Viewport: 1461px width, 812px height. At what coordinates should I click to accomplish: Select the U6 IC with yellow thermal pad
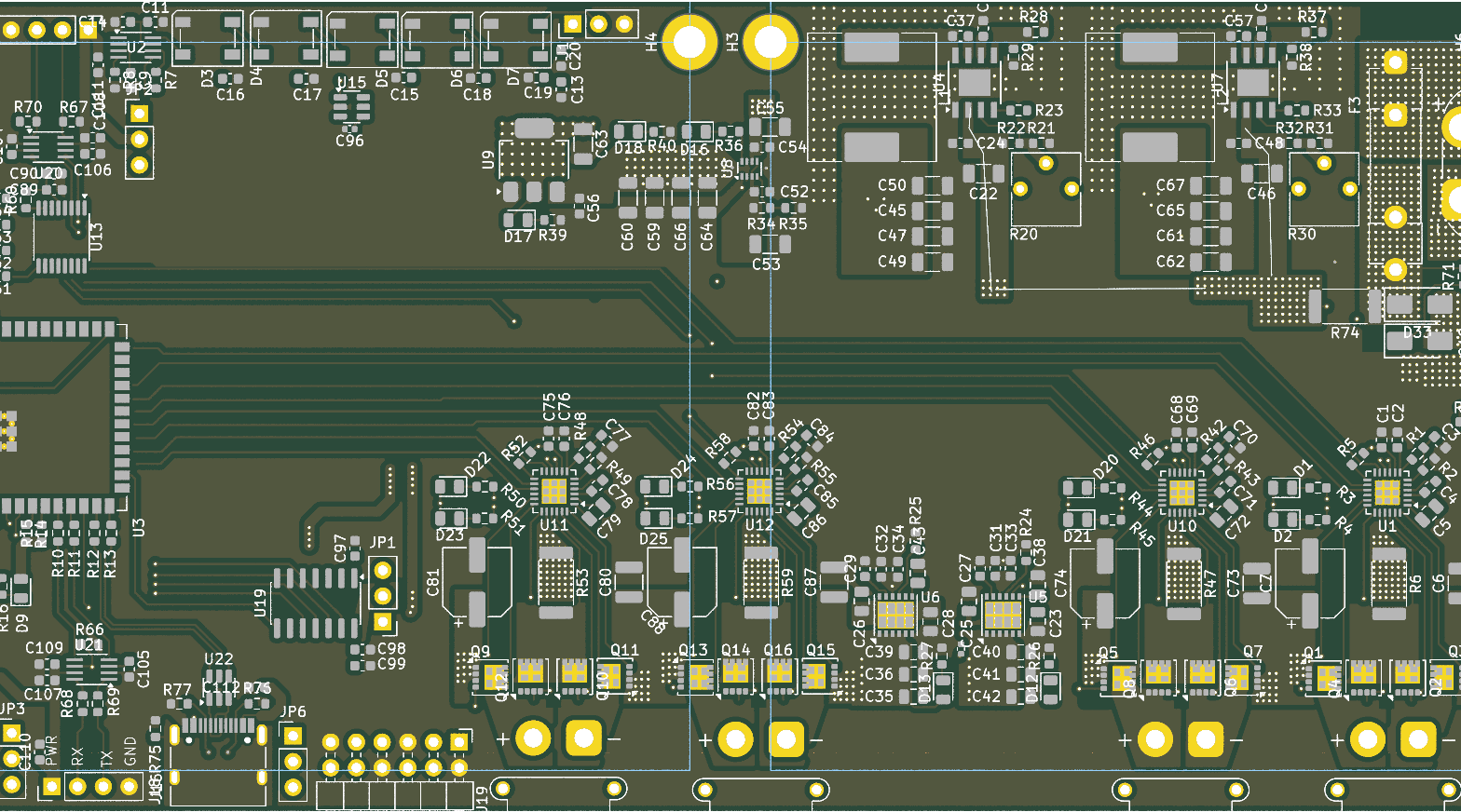pyautogui.click(x=895, y=615)
